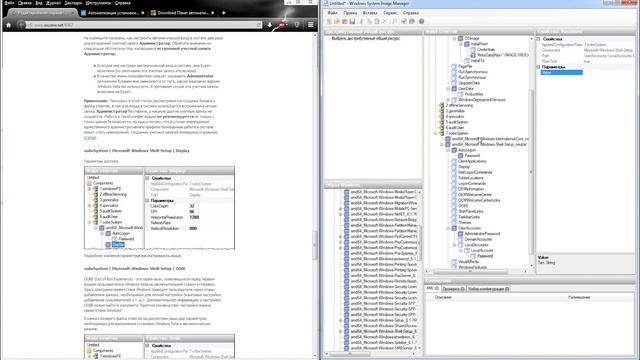Viewport: 640px width, 360px height.
Task: Open the Журнал menu in Firefox
Action: (53, 3)
